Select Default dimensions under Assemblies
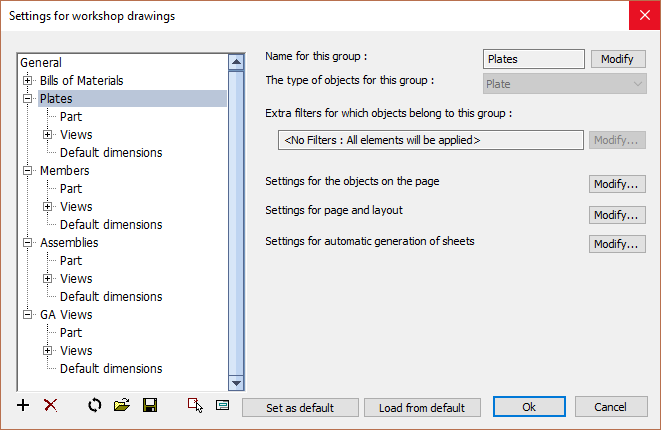 [x=111, y=297]
